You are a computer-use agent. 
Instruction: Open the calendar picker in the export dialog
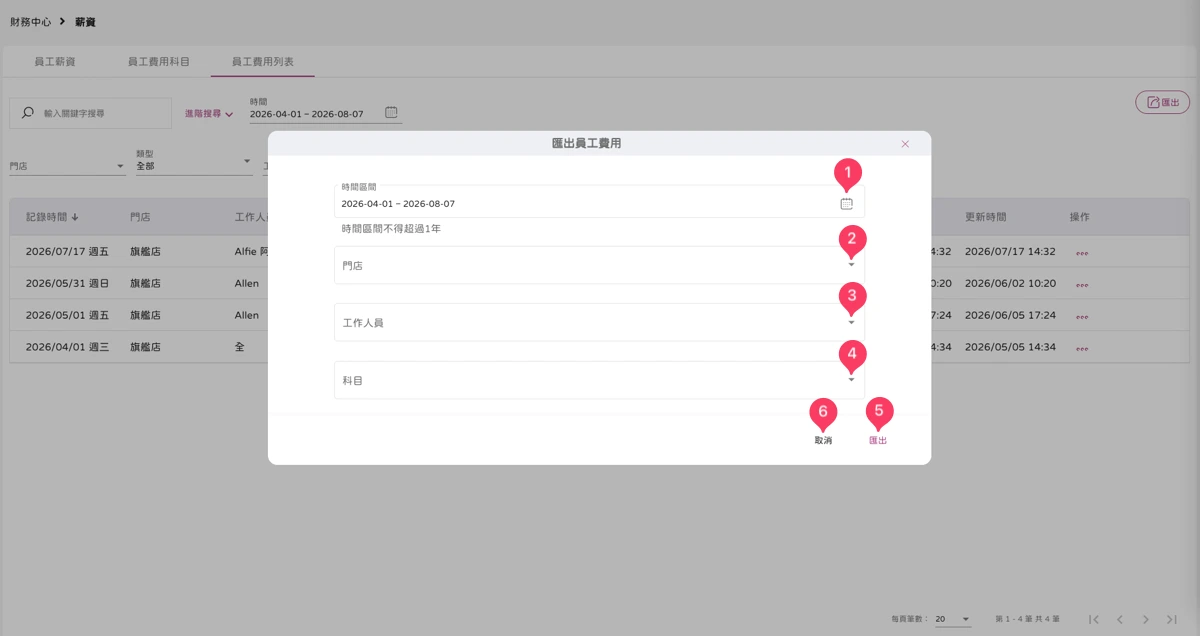[x=847, y=204]
